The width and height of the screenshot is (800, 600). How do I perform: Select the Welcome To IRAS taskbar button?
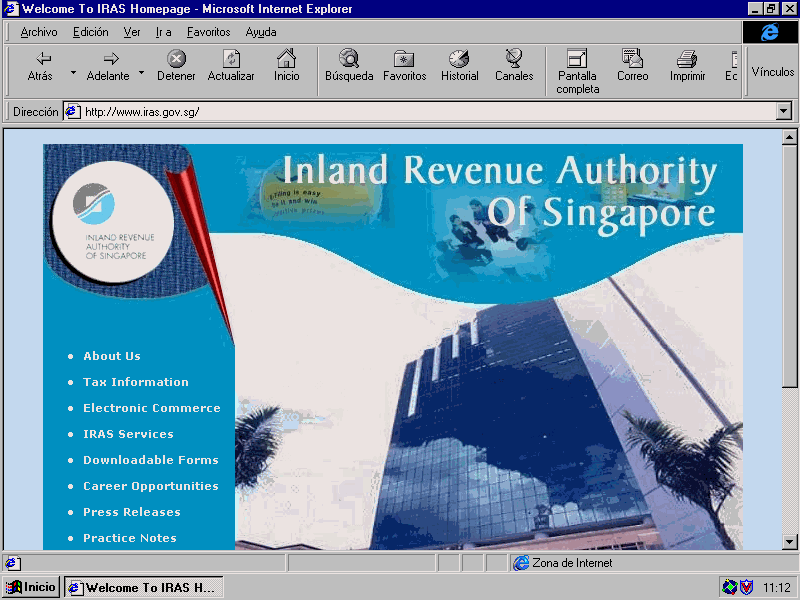coord(144,587)
